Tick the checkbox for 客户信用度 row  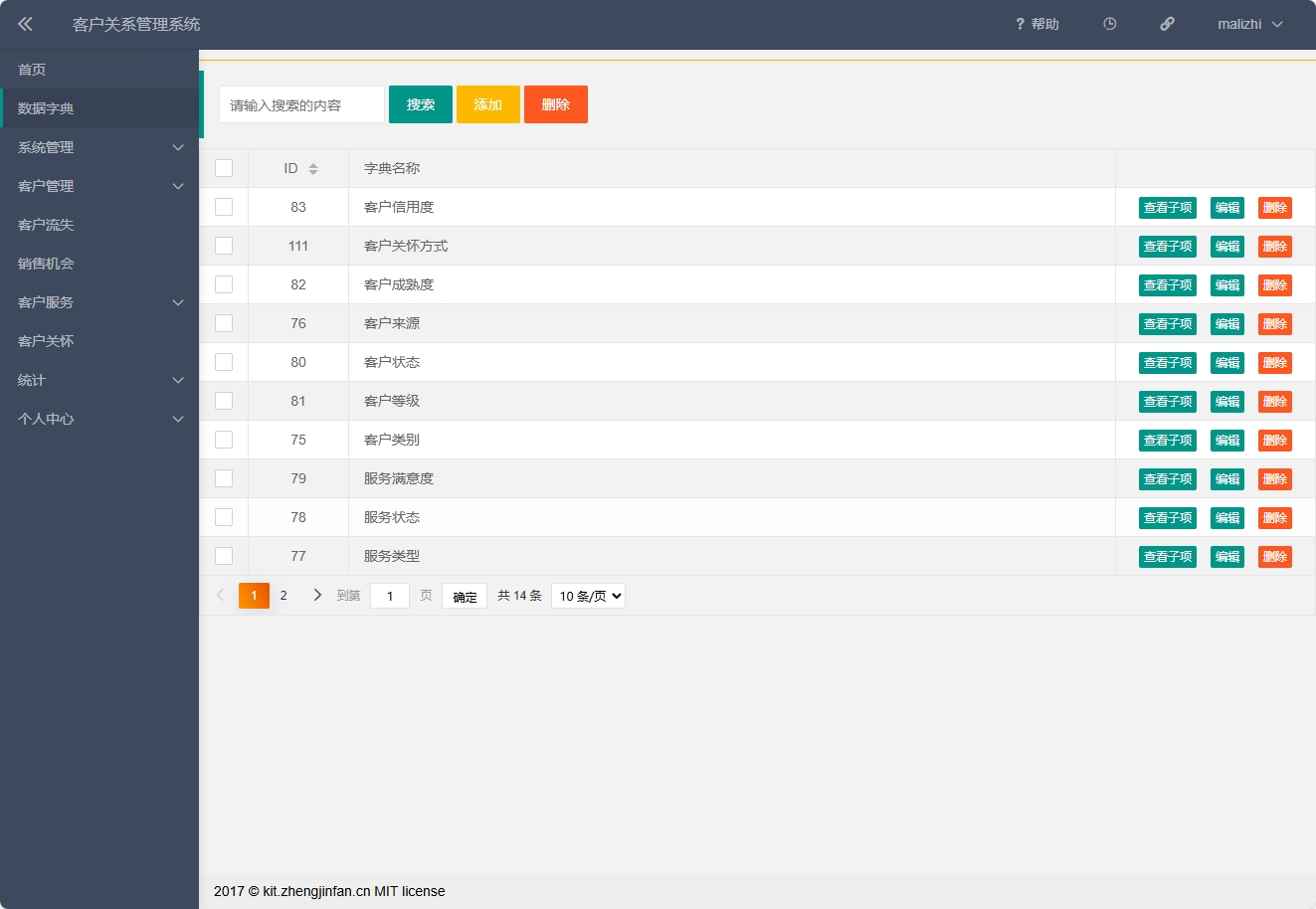click(223, 207)
